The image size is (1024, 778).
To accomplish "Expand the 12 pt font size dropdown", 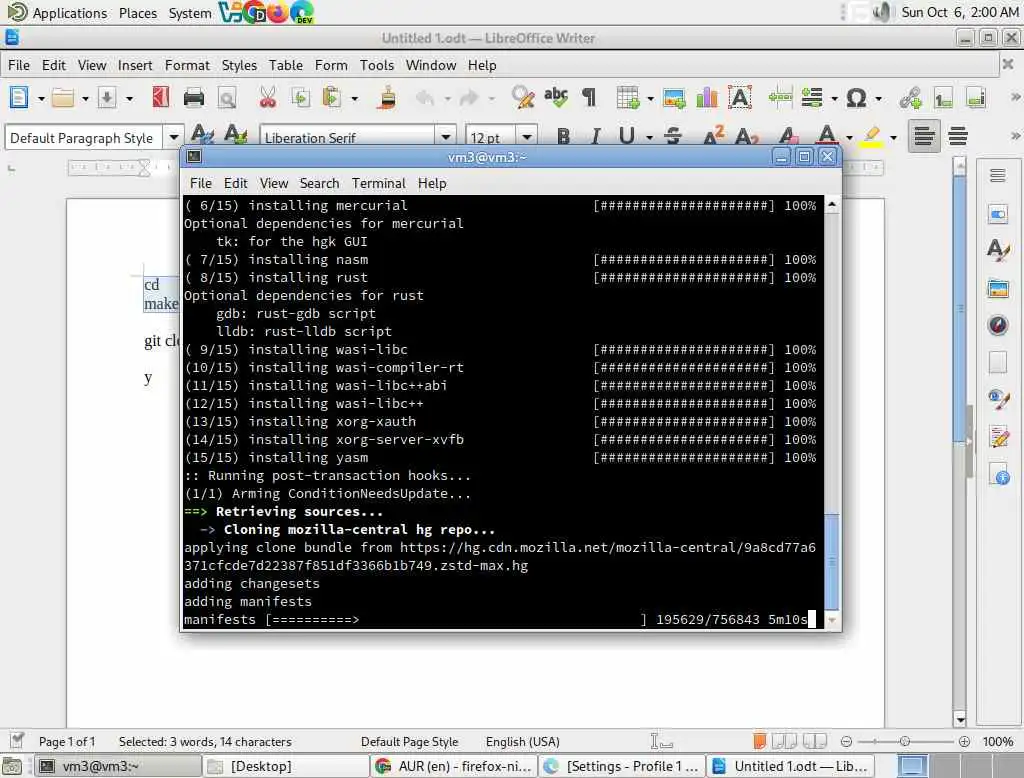I will pyautogui.click(x=526, y=137).
